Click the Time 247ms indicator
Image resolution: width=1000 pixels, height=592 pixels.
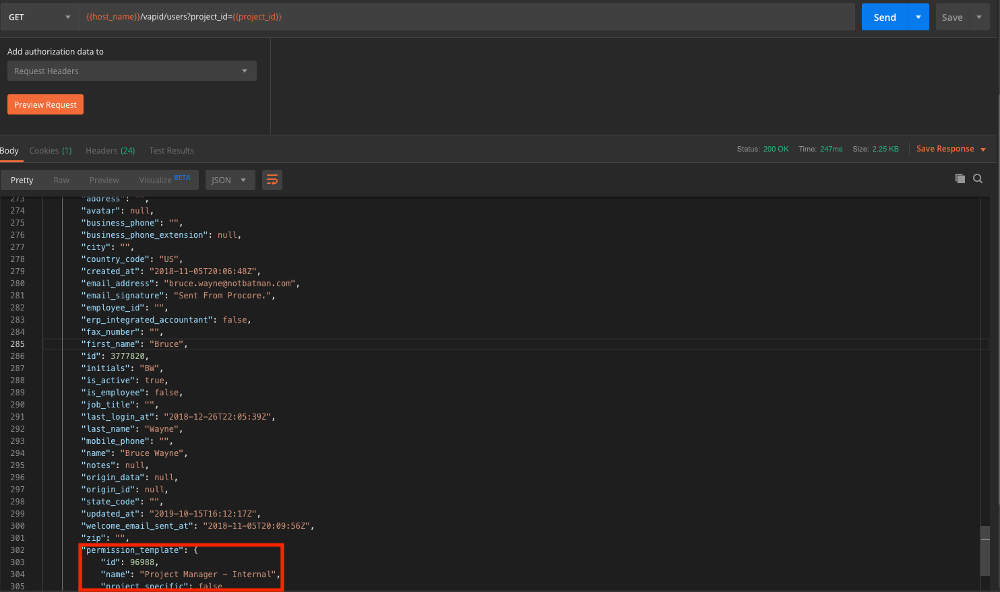[x=820, y=149]
